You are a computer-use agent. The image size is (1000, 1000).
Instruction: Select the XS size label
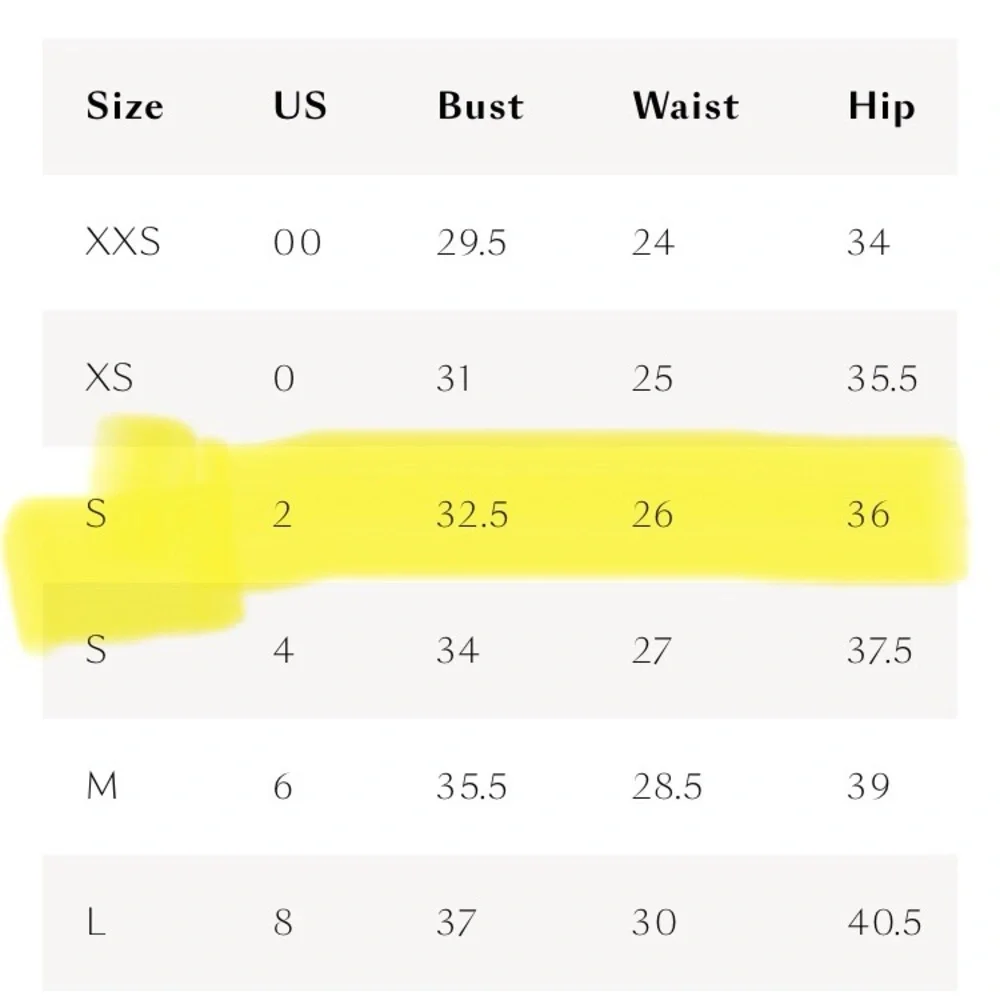(x=109, y=378)
